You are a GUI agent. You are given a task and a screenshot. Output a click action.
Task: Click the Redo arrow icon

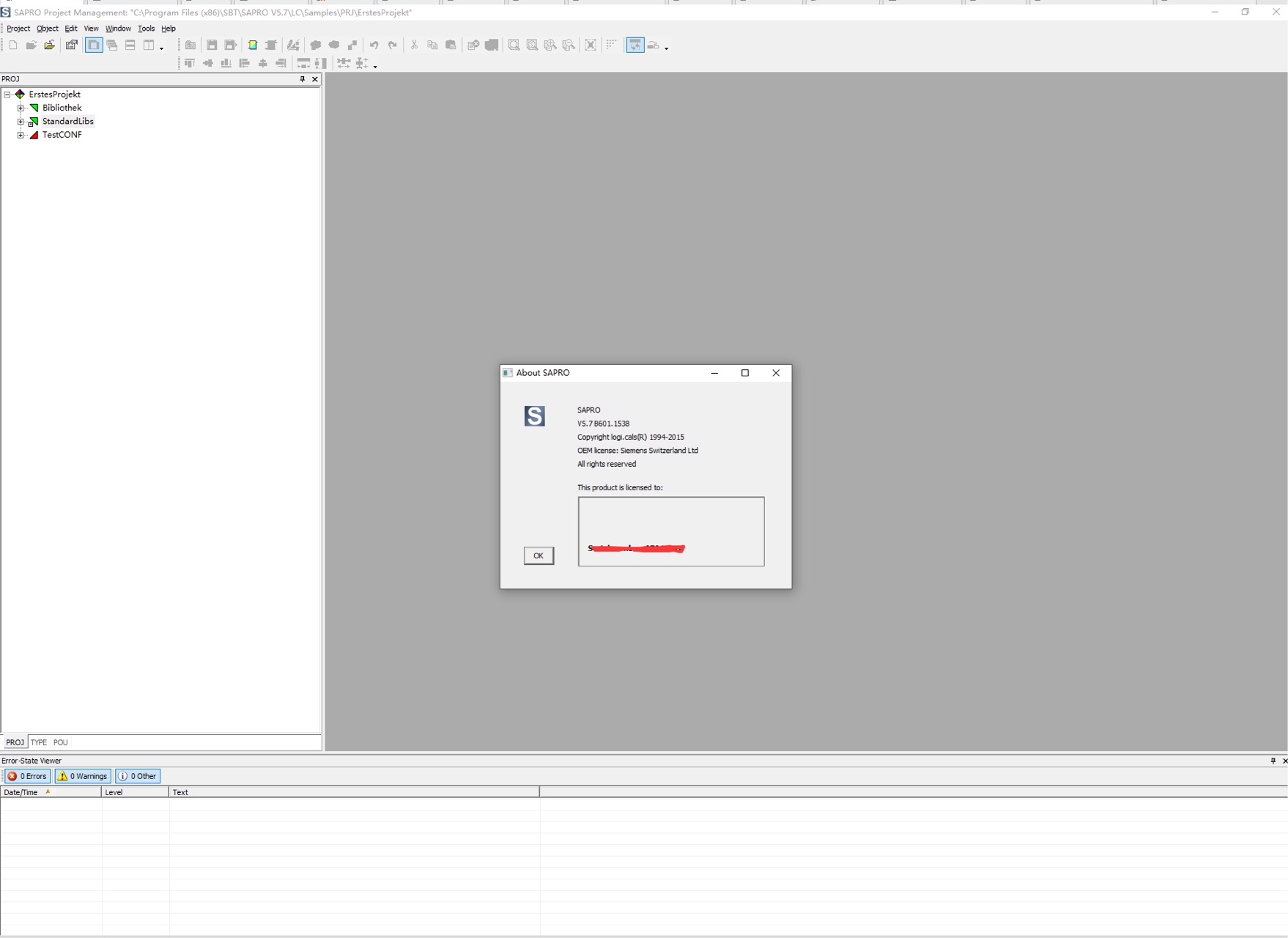pyautogui.click(x=393, y=45)
